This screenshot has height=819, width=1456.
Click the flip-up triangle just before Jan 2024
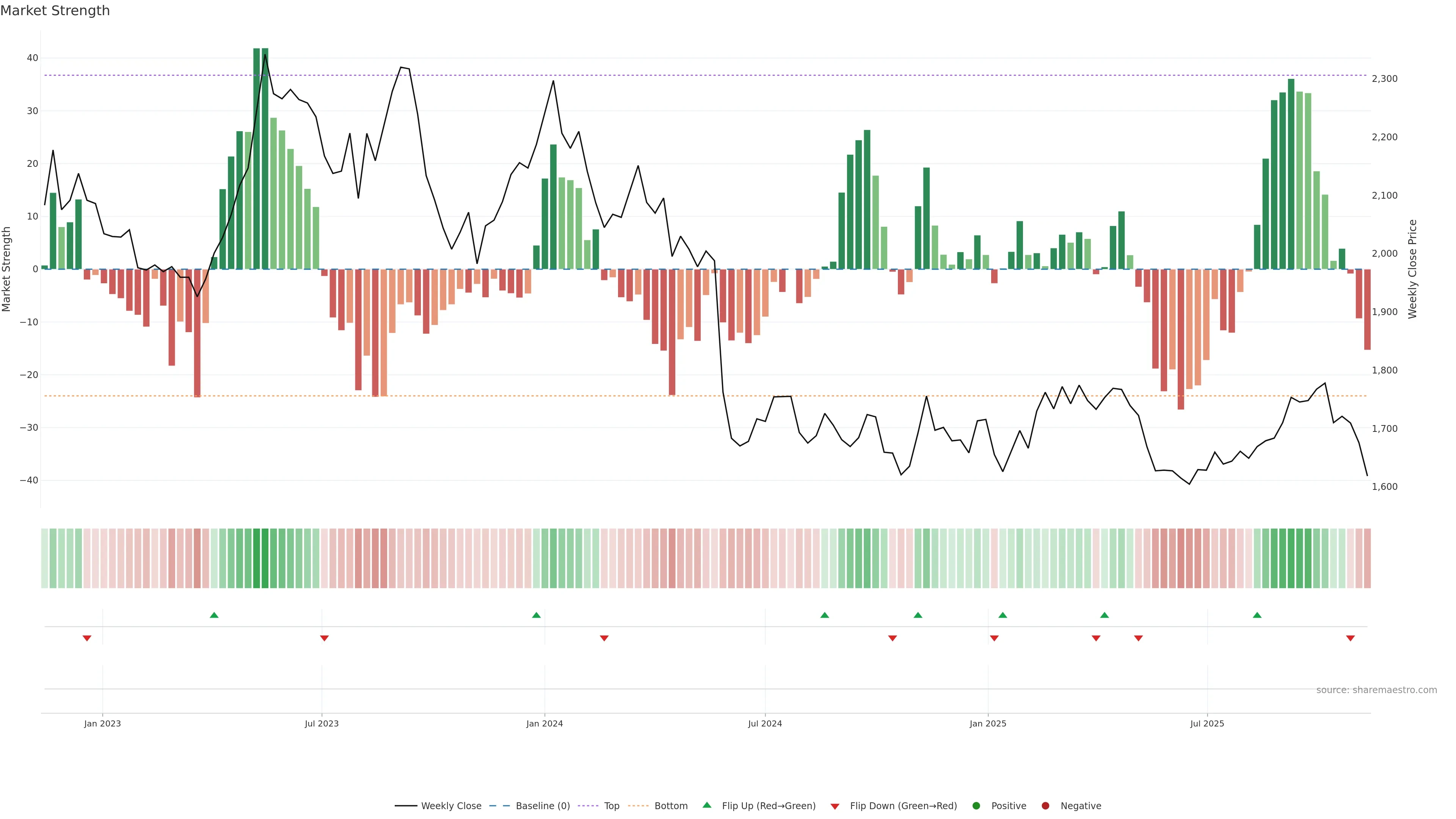[x=537, y=615]
